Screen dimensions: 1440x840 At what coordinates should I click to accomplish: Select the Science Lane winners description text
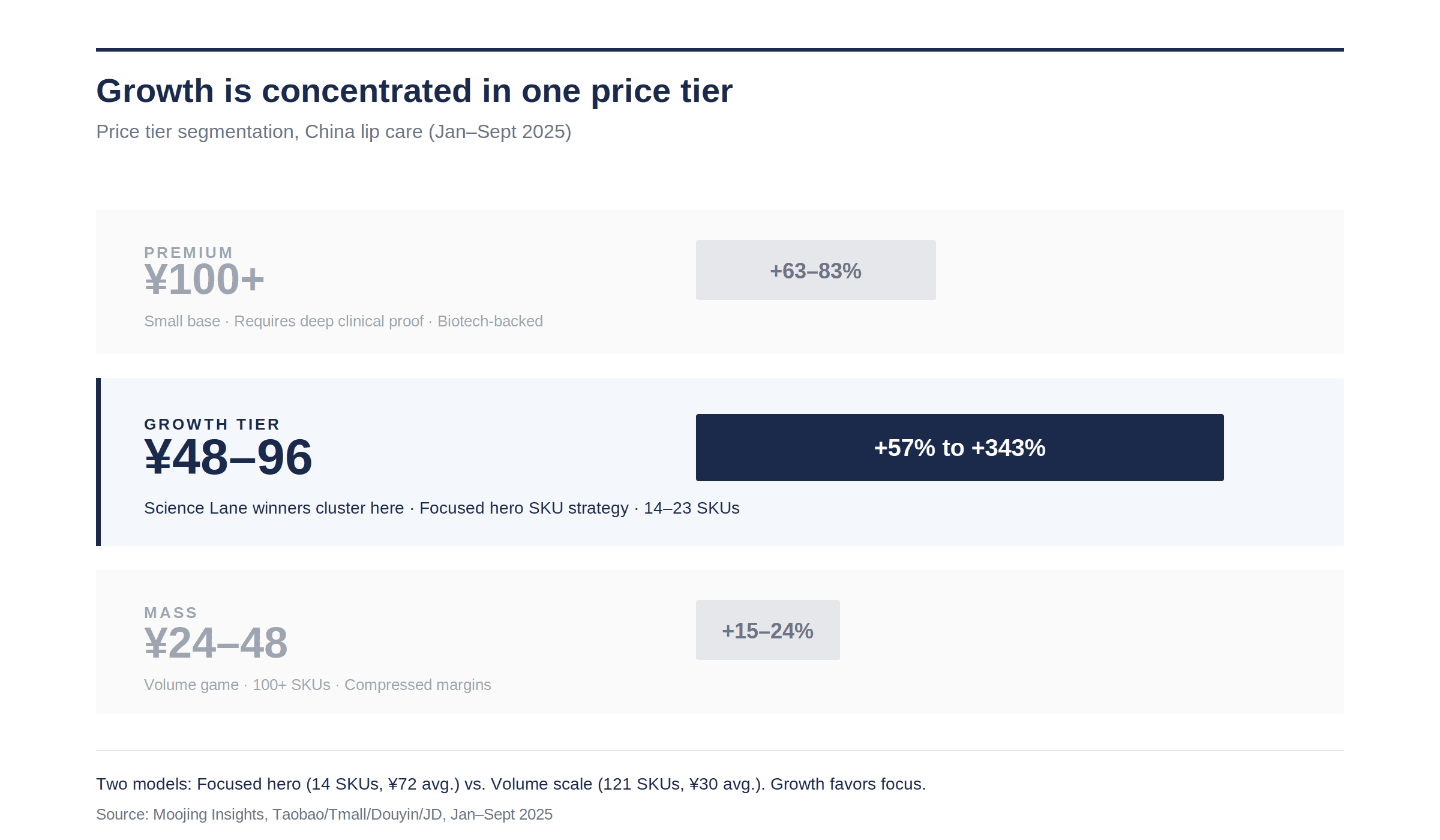coord(442,508)
